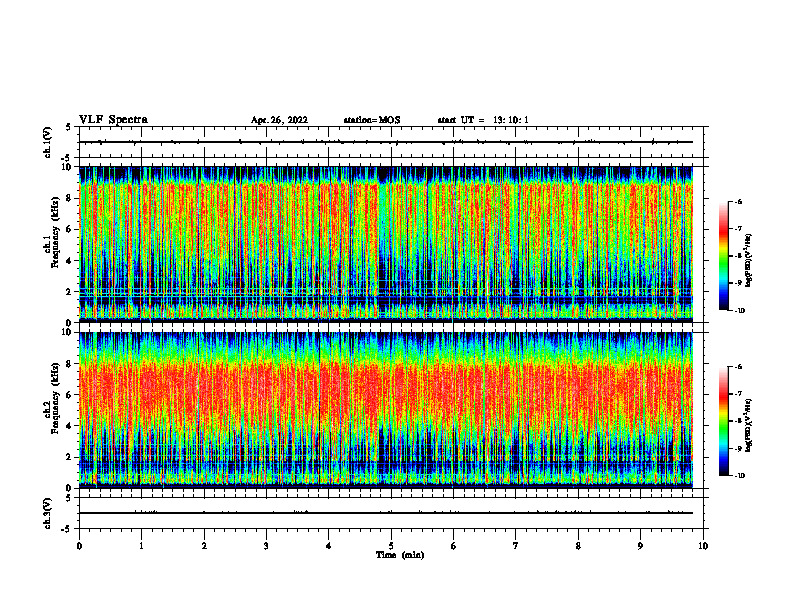Click the ch.1 spectrogram color scale bar

(723, 256)
